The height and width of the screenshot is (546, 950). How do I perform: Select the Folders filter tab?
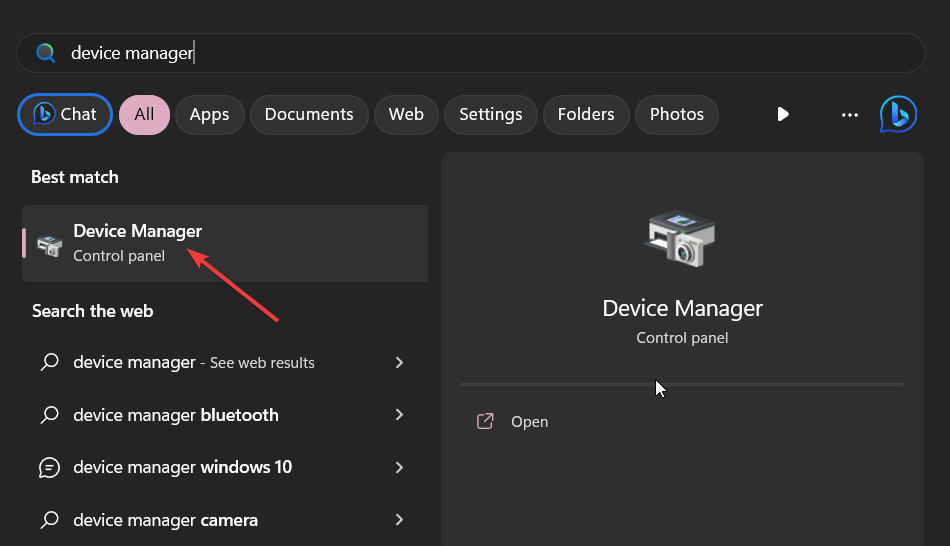[586, 115]
